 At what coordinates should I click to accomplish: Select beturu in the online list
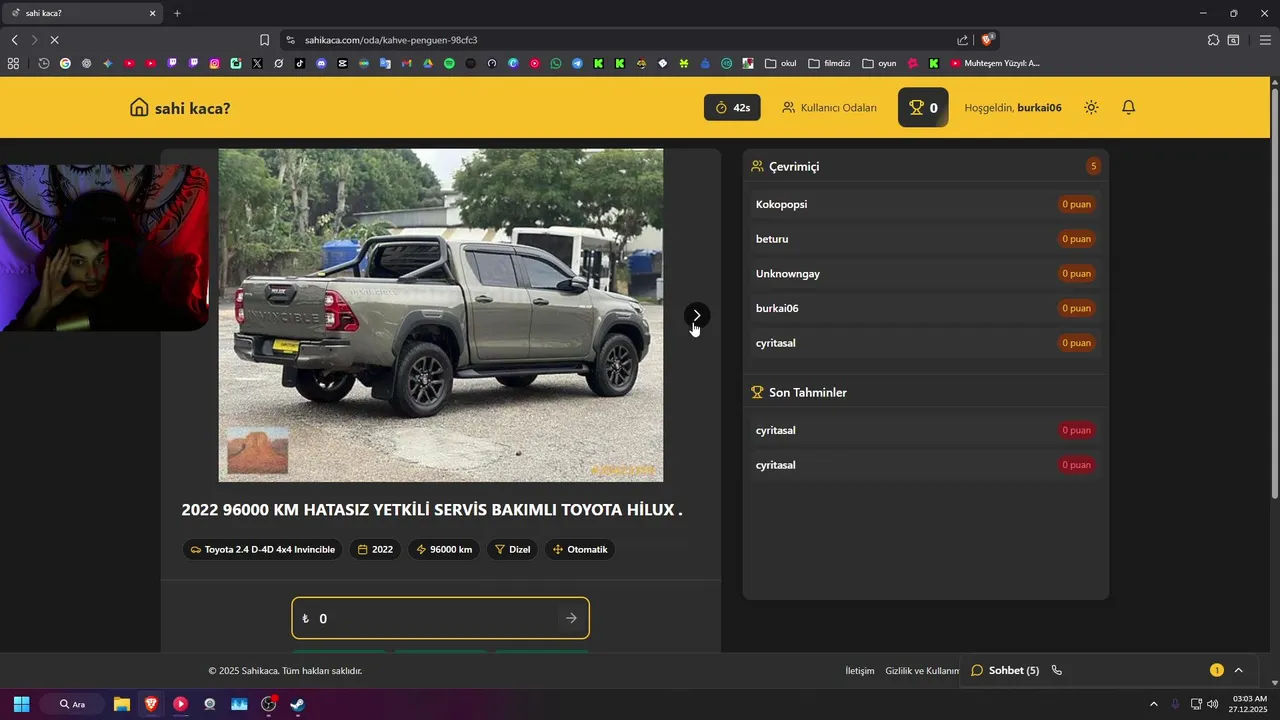click(x=925, y=239)
